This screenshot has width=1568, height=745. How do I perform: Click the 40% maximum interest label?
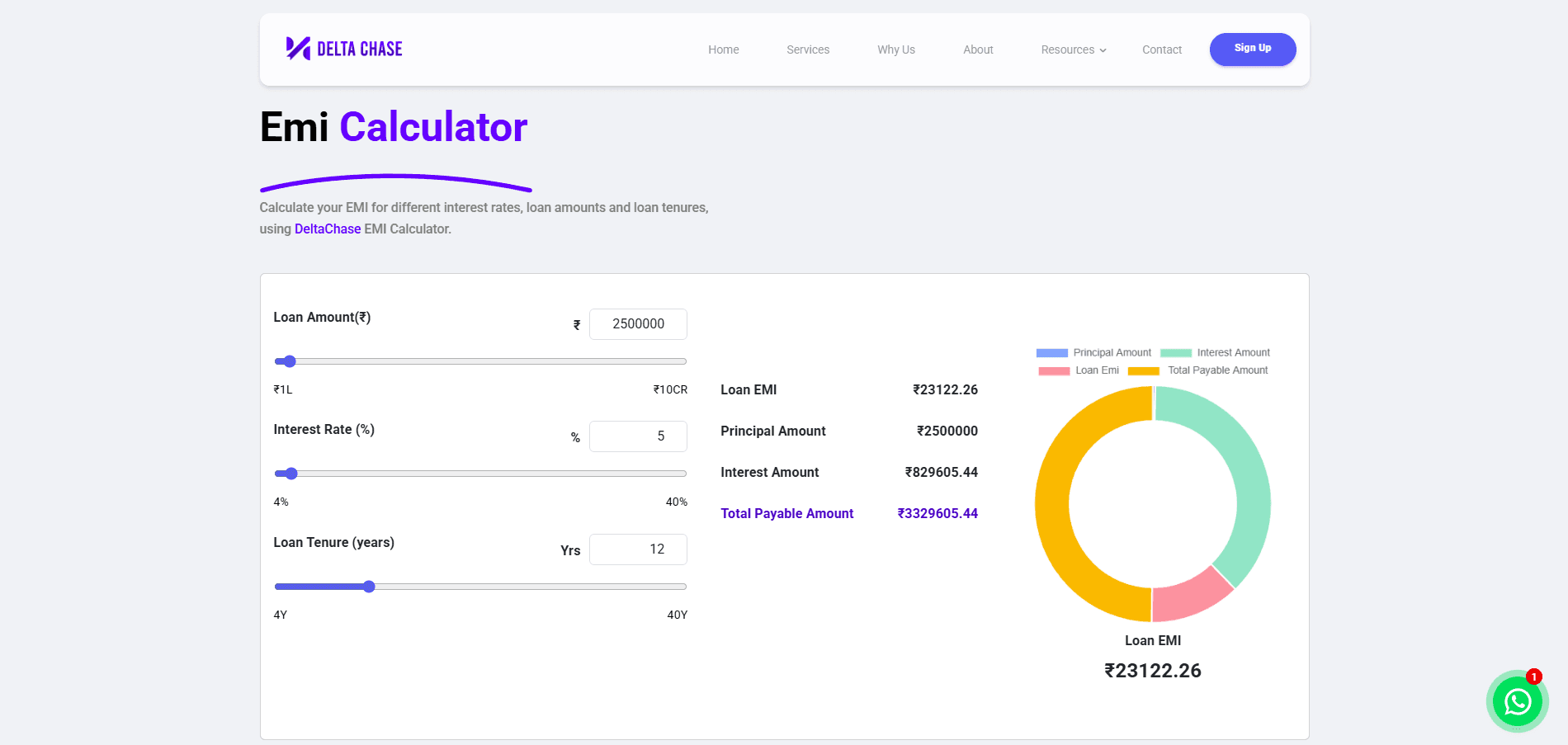click(x=677, y=502)
